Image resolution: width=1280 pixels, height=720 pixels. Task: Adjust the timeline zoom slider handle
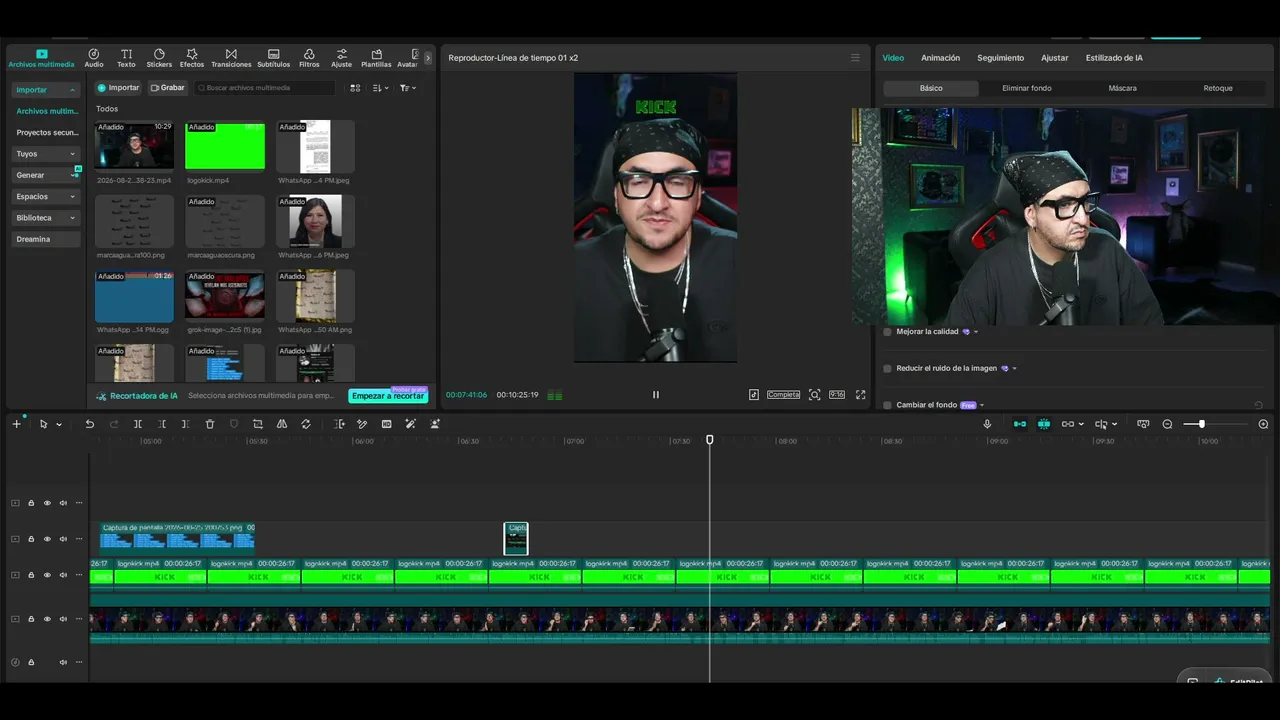click(1201, 424)
